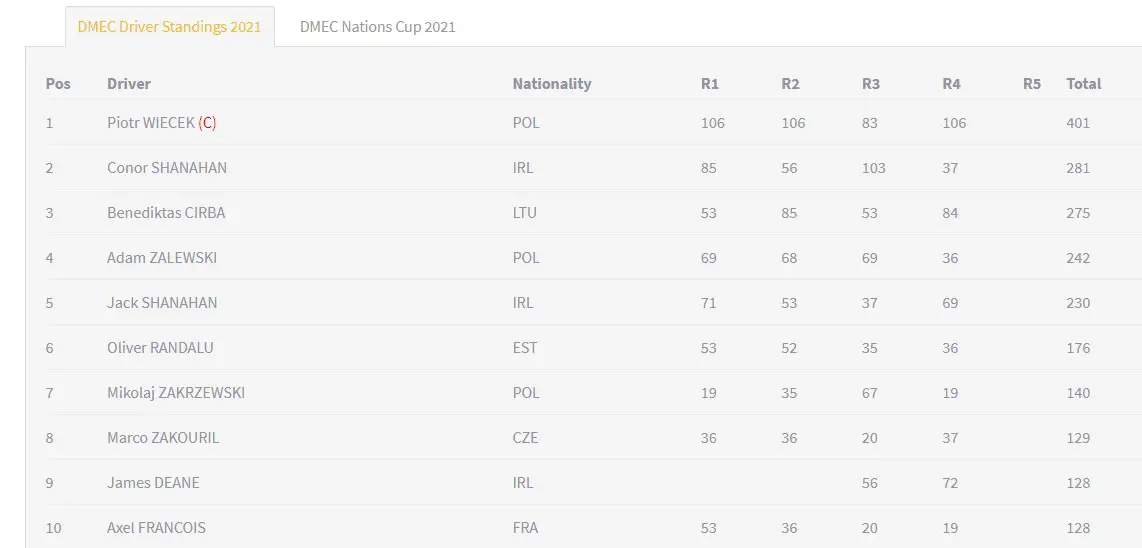1142x548 pixels.
Task: Select James DEANE in the table
Action: 153,482
